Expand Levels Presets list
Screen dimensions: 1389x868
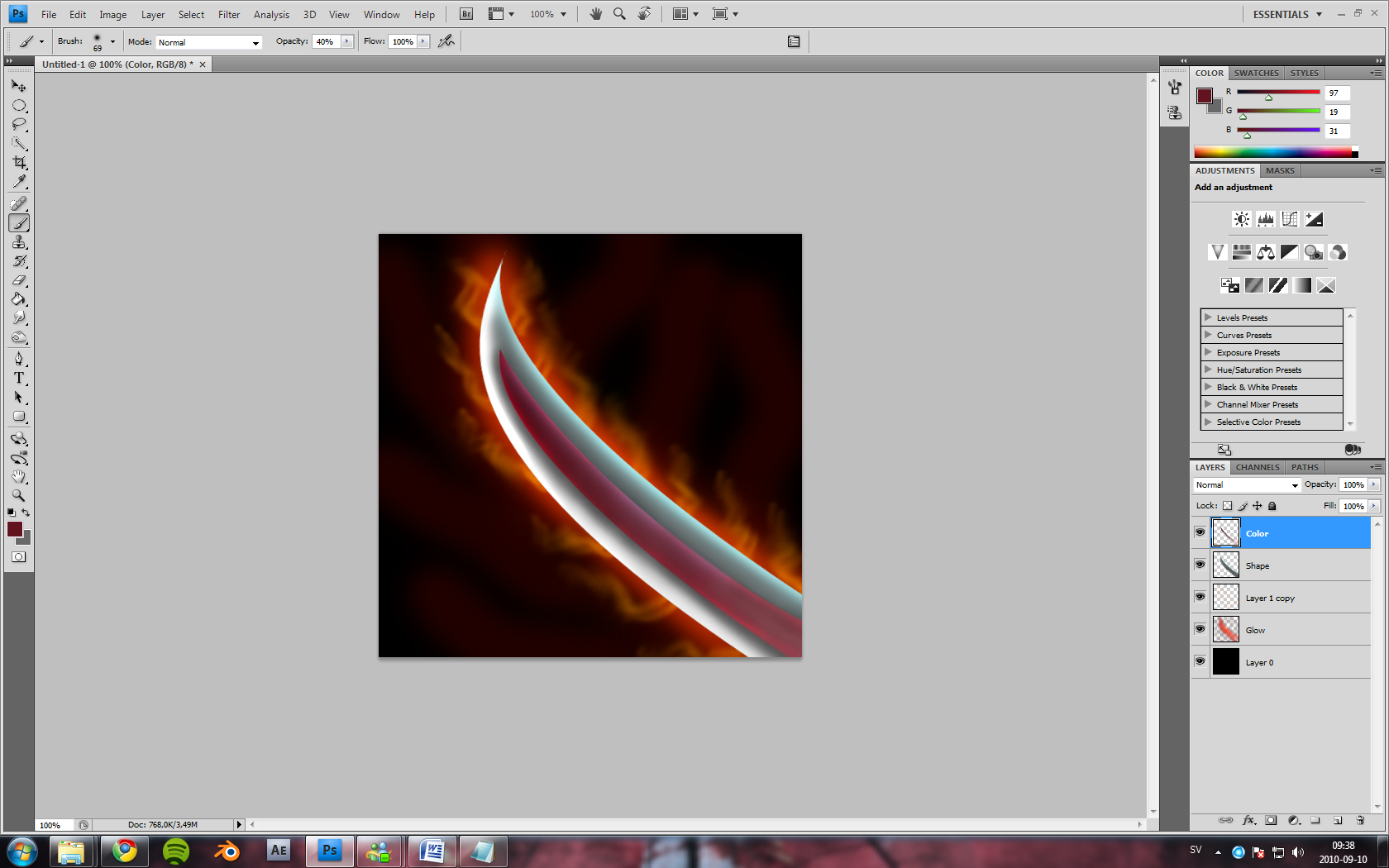1208,317
